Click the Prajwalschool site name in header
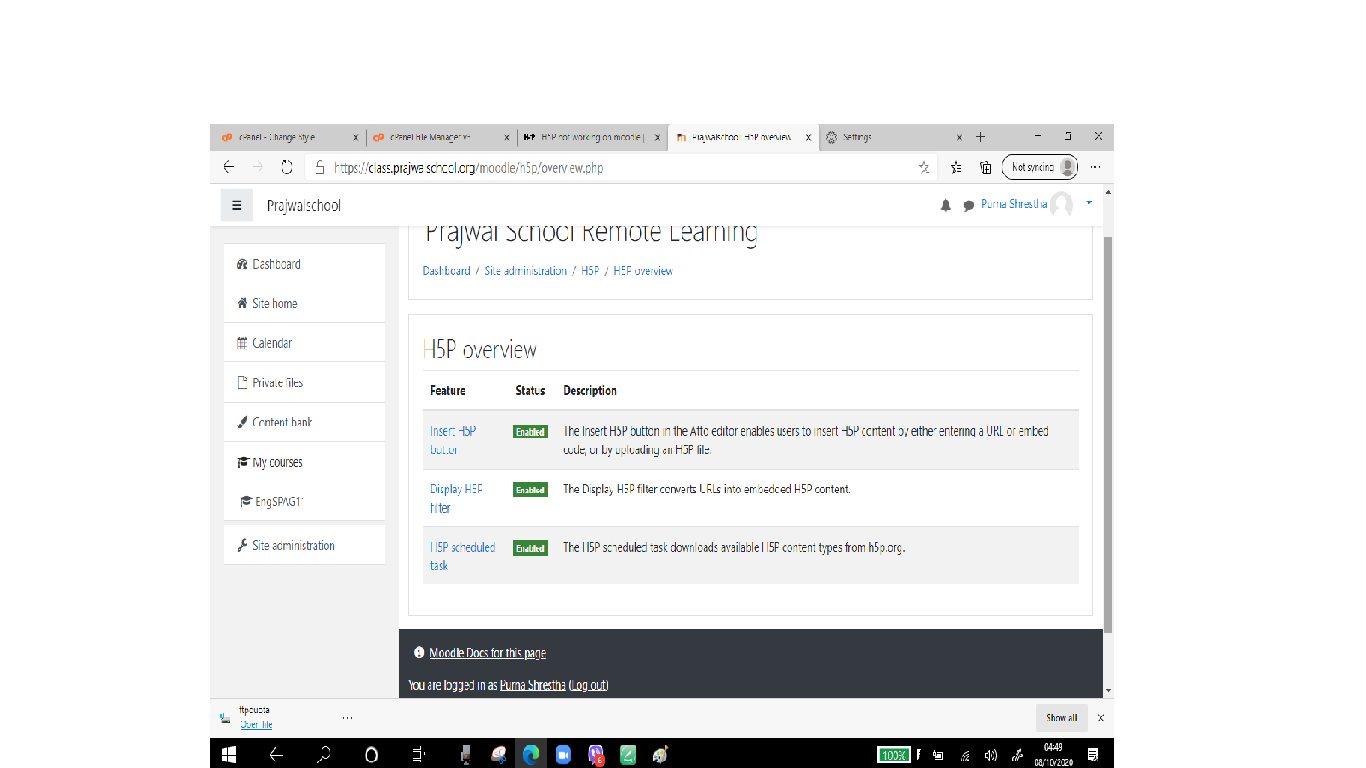Image resolution: width=1366 pixels, height=768 pixels. [304, 206]
